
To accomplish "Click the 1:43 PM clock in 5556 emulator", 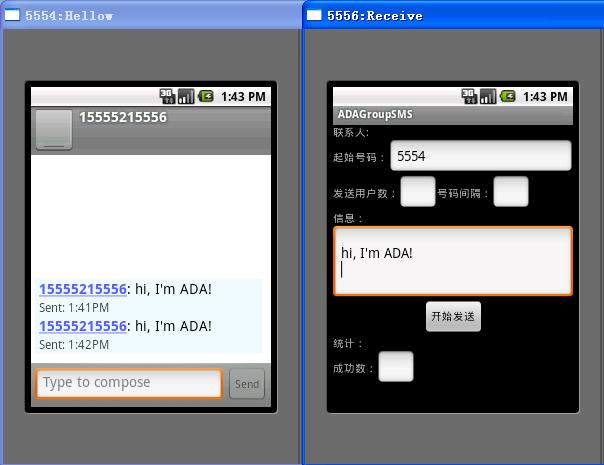I will pos(545,97).
